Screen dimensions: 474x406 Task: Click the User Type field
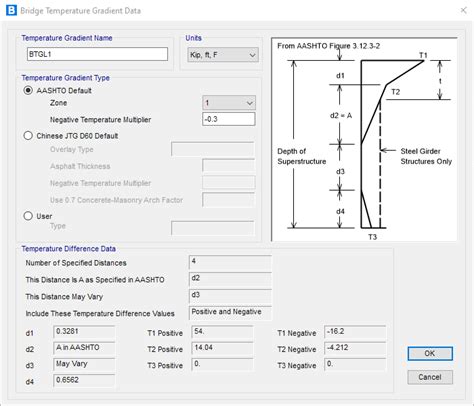point(213,228)
